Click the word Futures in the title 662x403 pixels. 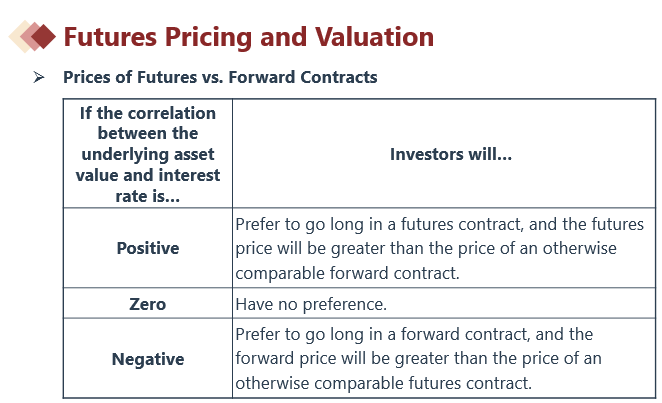[x=111, y=37]
